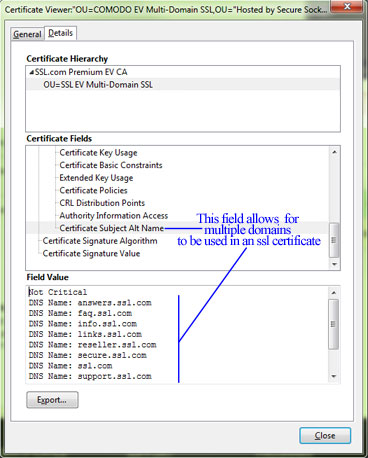Collapse the SSL.com Premium EV CA node

(x=31, y=72)
